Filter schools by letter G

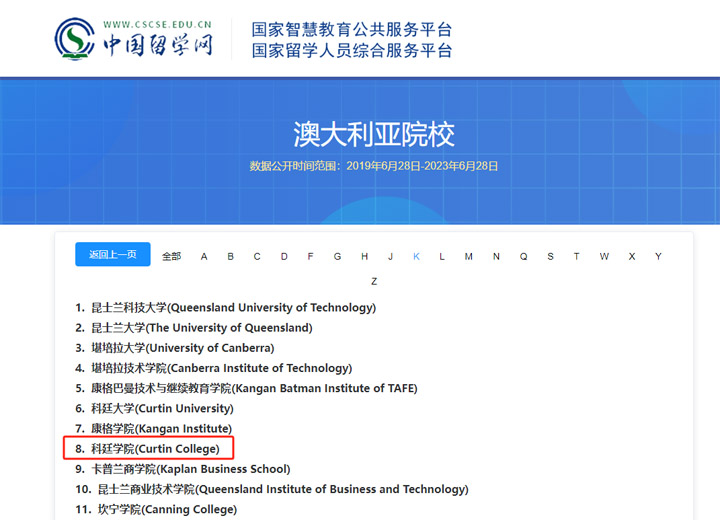click(338, 256)
